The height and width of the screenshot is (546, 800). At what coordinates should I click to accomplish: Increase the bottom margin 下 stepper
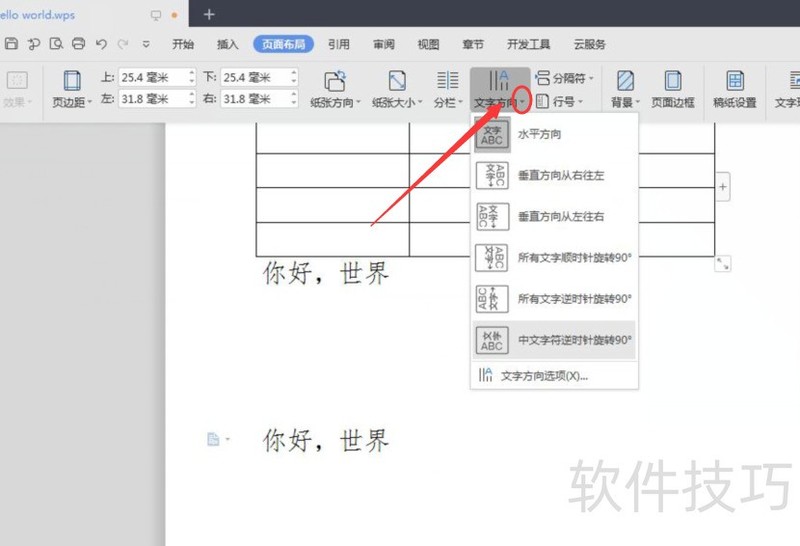(x=294, y=73)
